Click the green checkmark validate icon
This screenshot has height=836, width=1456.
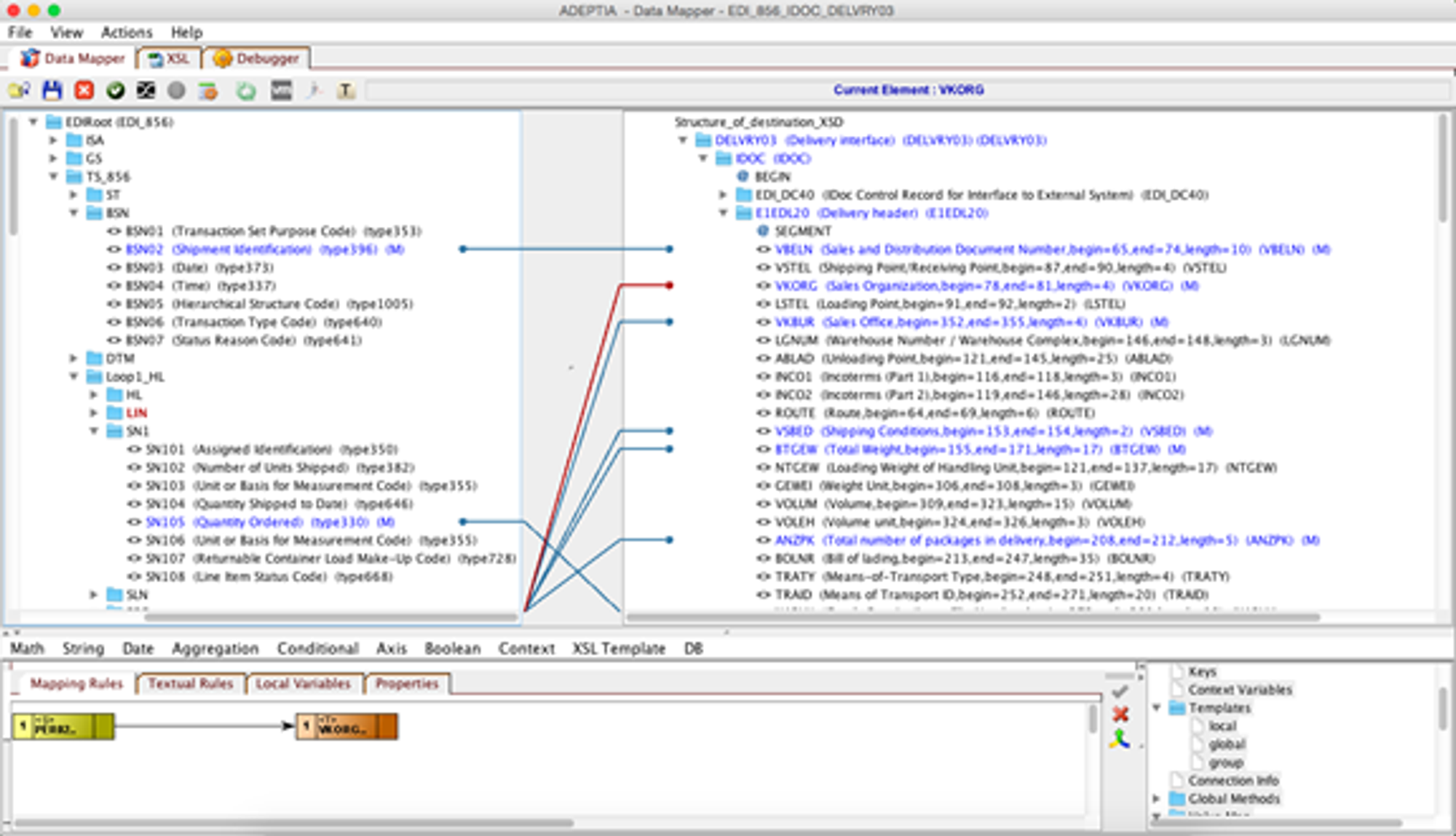point(115,90)
